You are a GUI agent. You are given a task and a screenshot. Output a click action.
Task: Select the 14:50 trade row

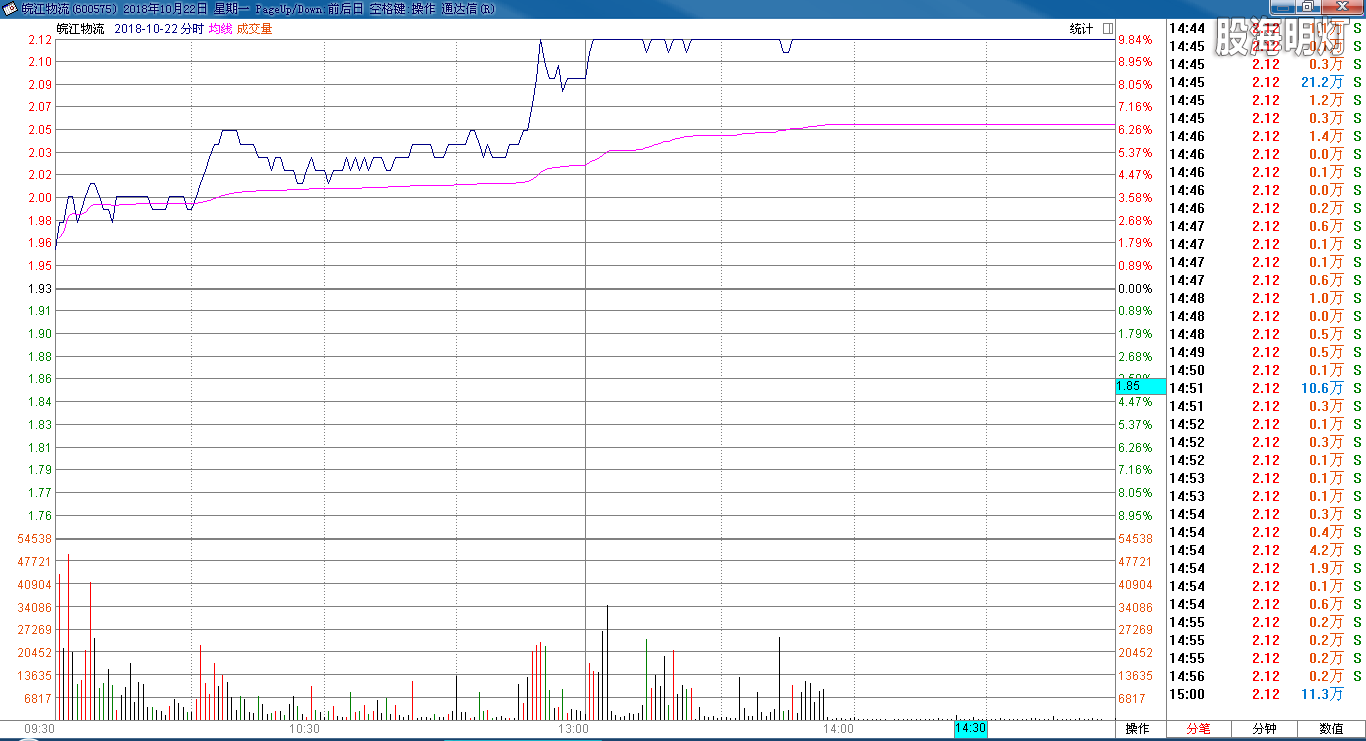coord(1266,370)
